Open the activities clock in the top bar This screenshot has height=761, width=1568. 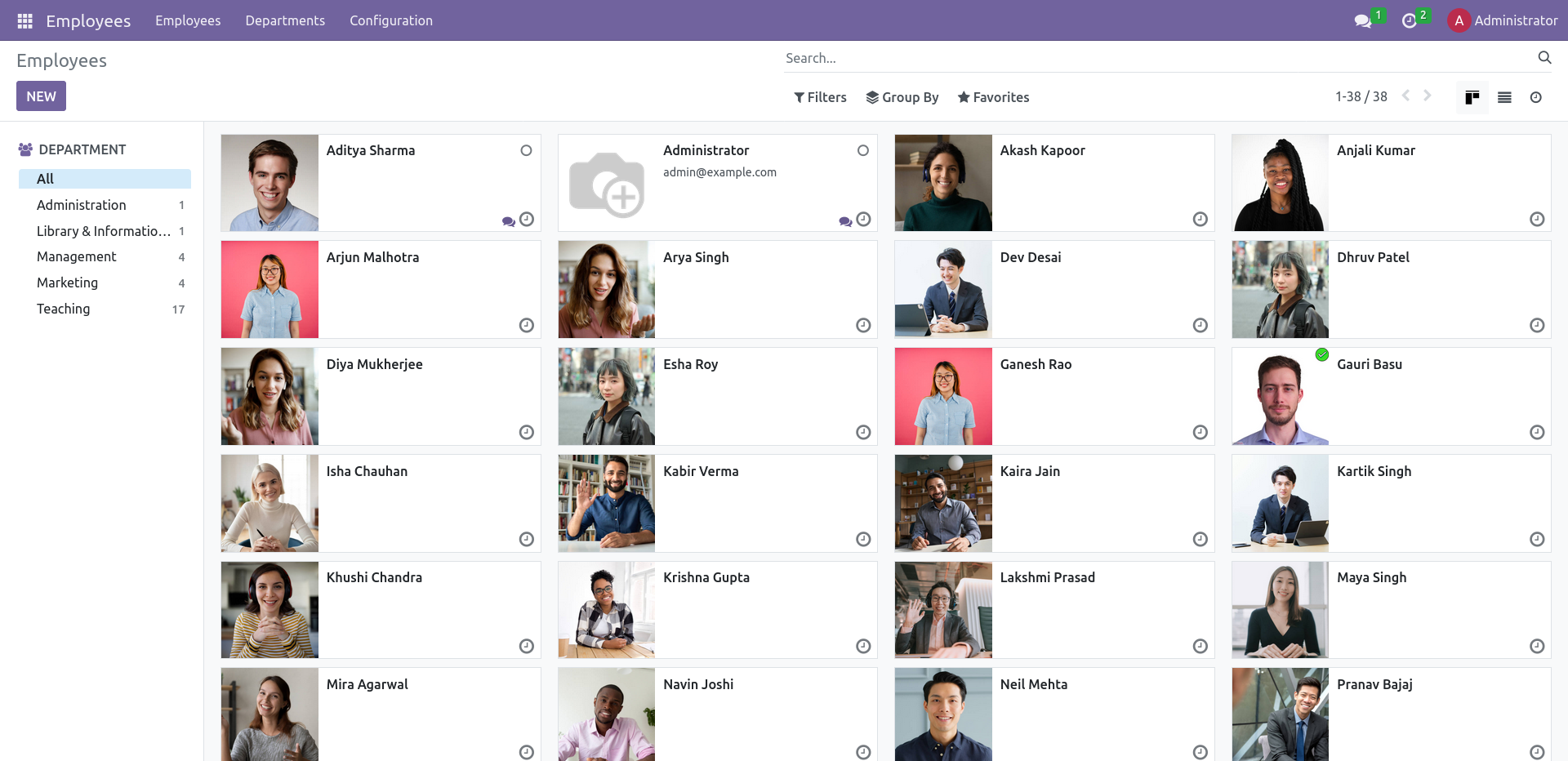pyautogui.click(x=1411, y=20)
